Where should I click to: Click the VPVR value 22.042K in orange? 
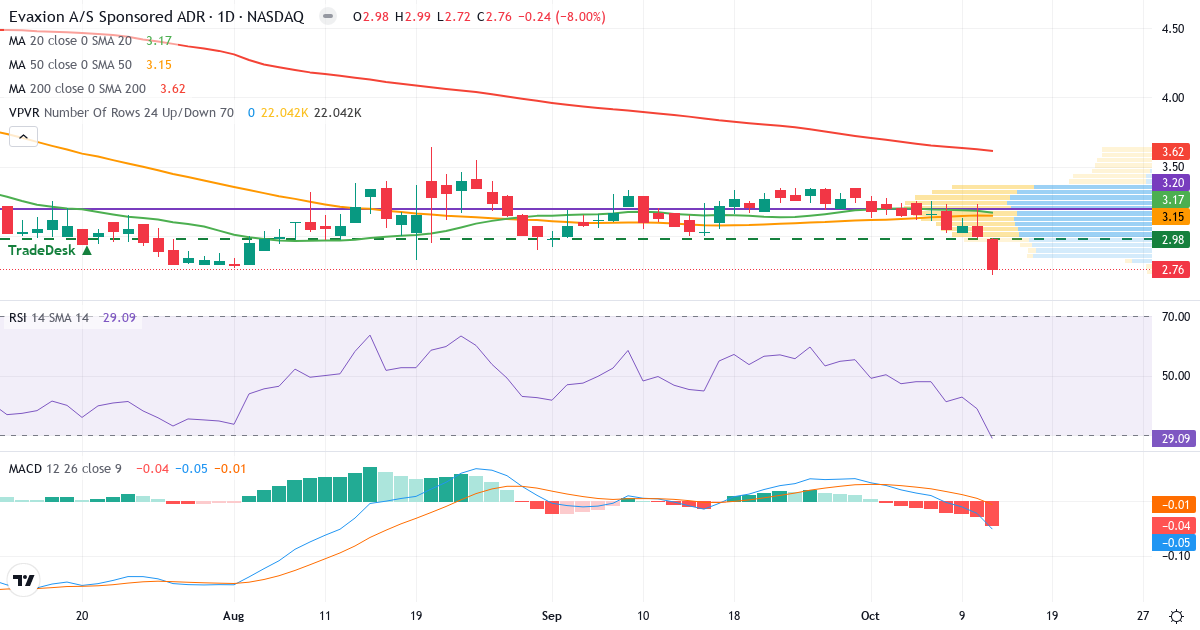pos(283,113)
